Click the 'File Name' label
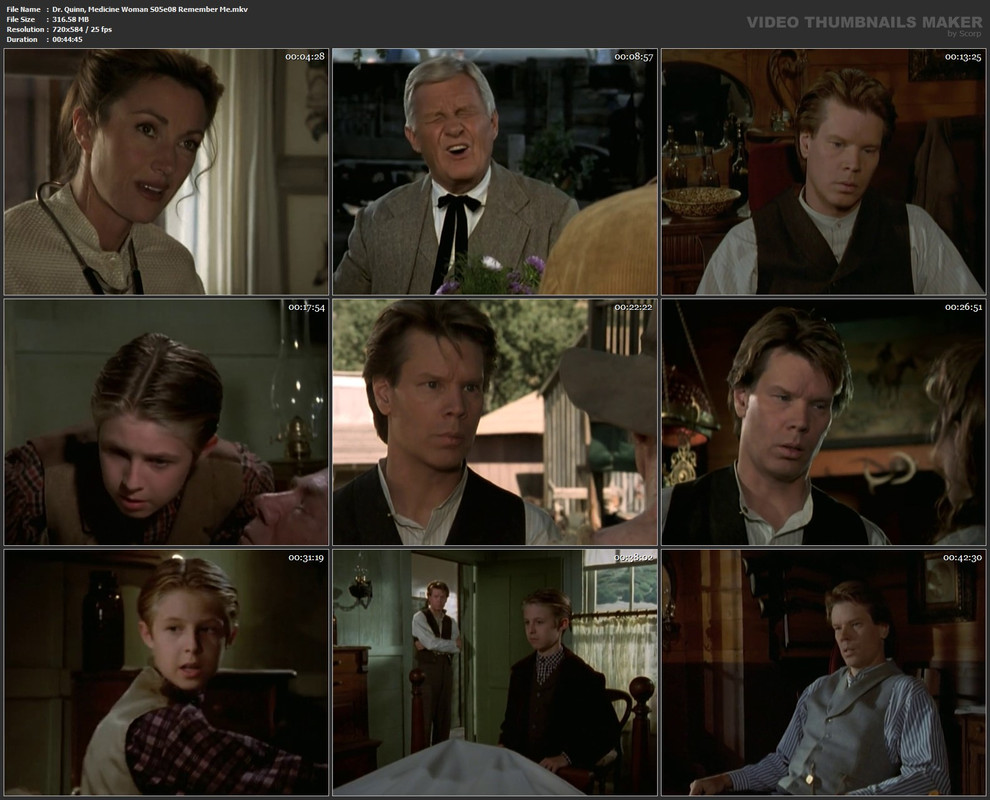The image size is (990, 800). (x=23, y=9)
